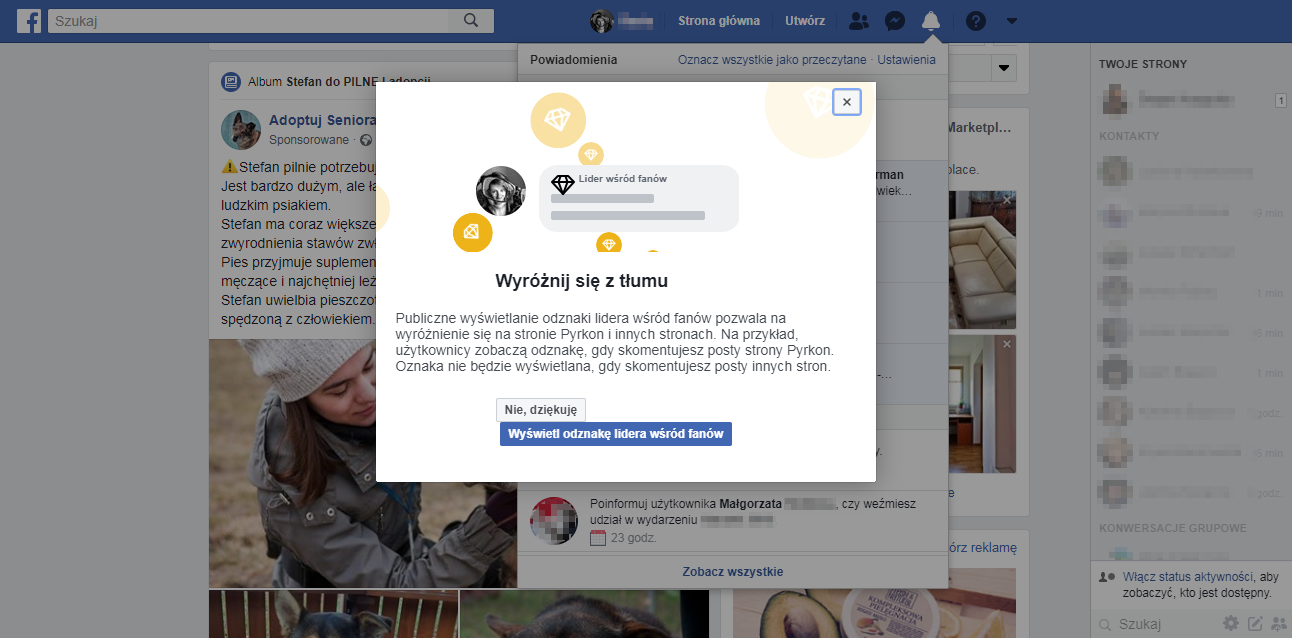Click Oznacz wszystkie jako przeczytane
This screenshot has width=1292, height=638.
772,60
